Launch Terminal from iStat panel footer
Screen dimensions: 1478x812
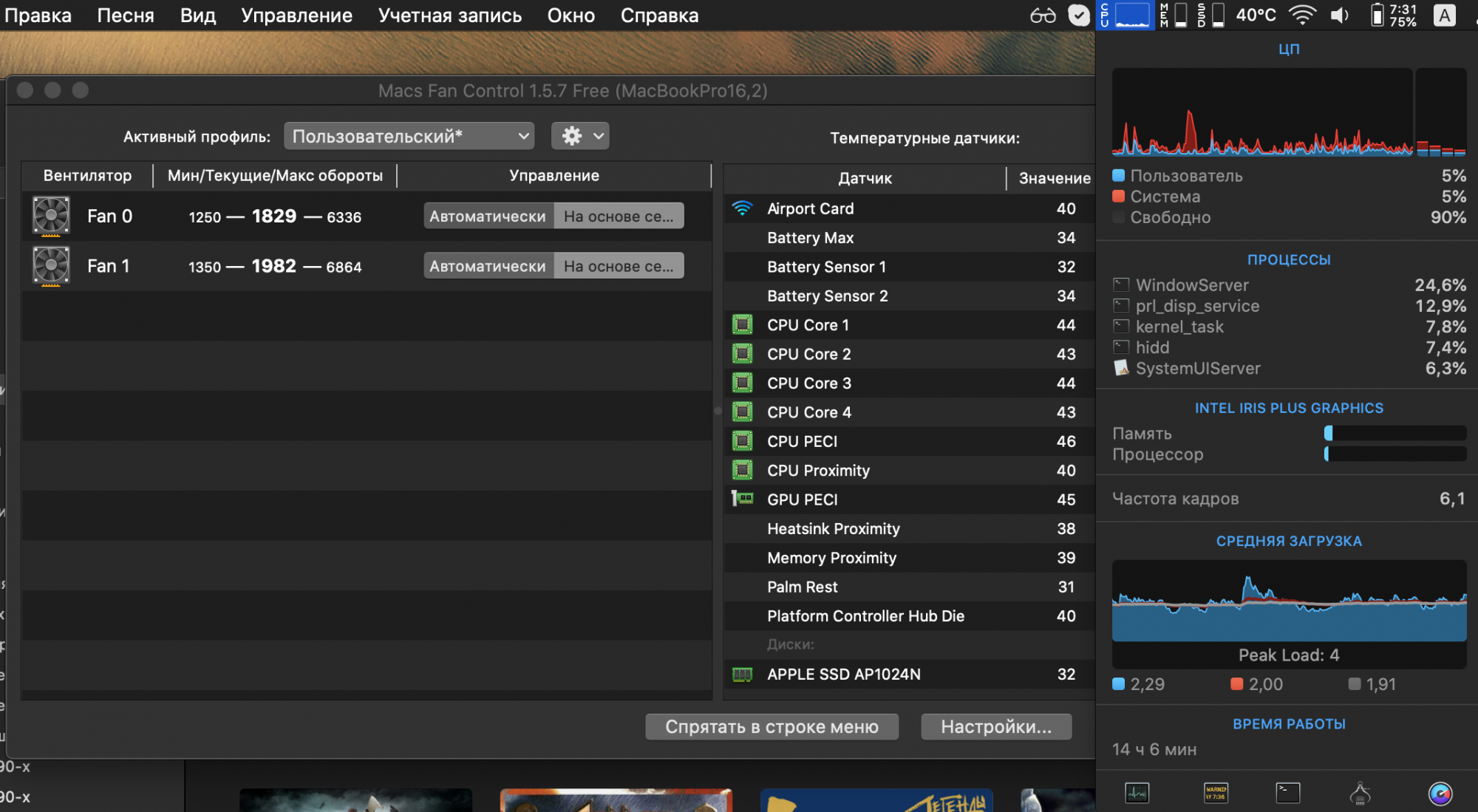click(x=1288, y=793)
